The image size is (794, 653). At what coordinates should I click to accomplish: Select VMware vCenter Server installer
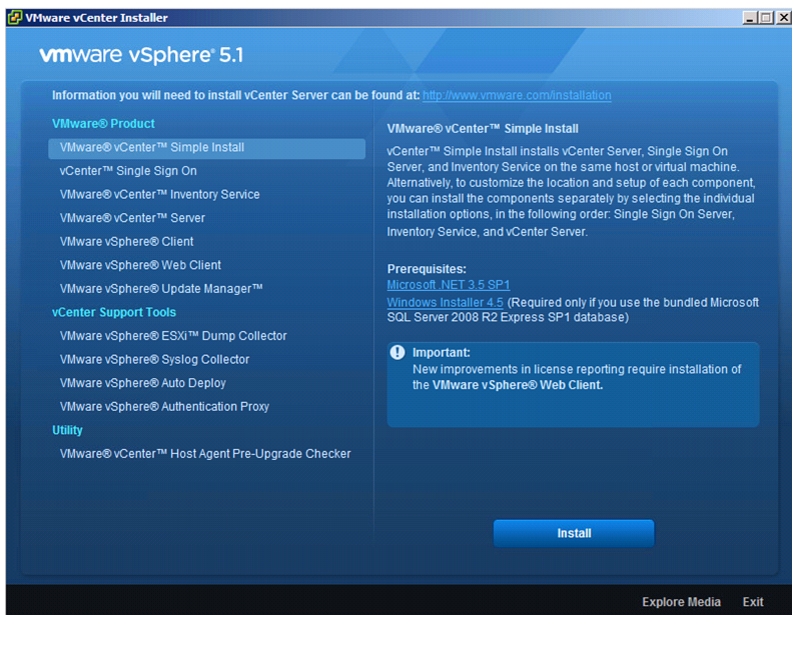point(132,218)
